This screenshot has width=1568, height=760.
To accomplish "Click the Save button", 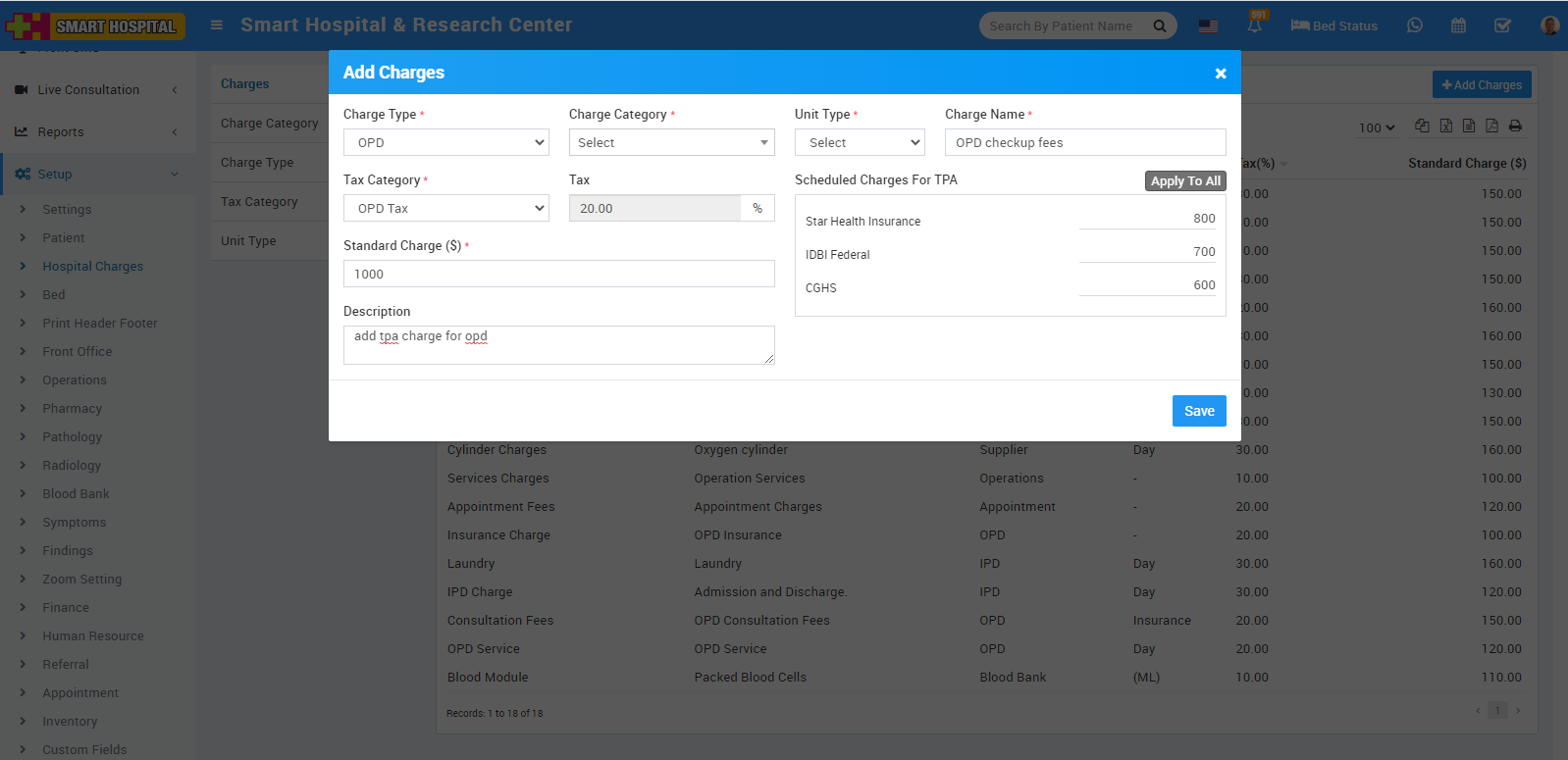I will coord(1198,411).
